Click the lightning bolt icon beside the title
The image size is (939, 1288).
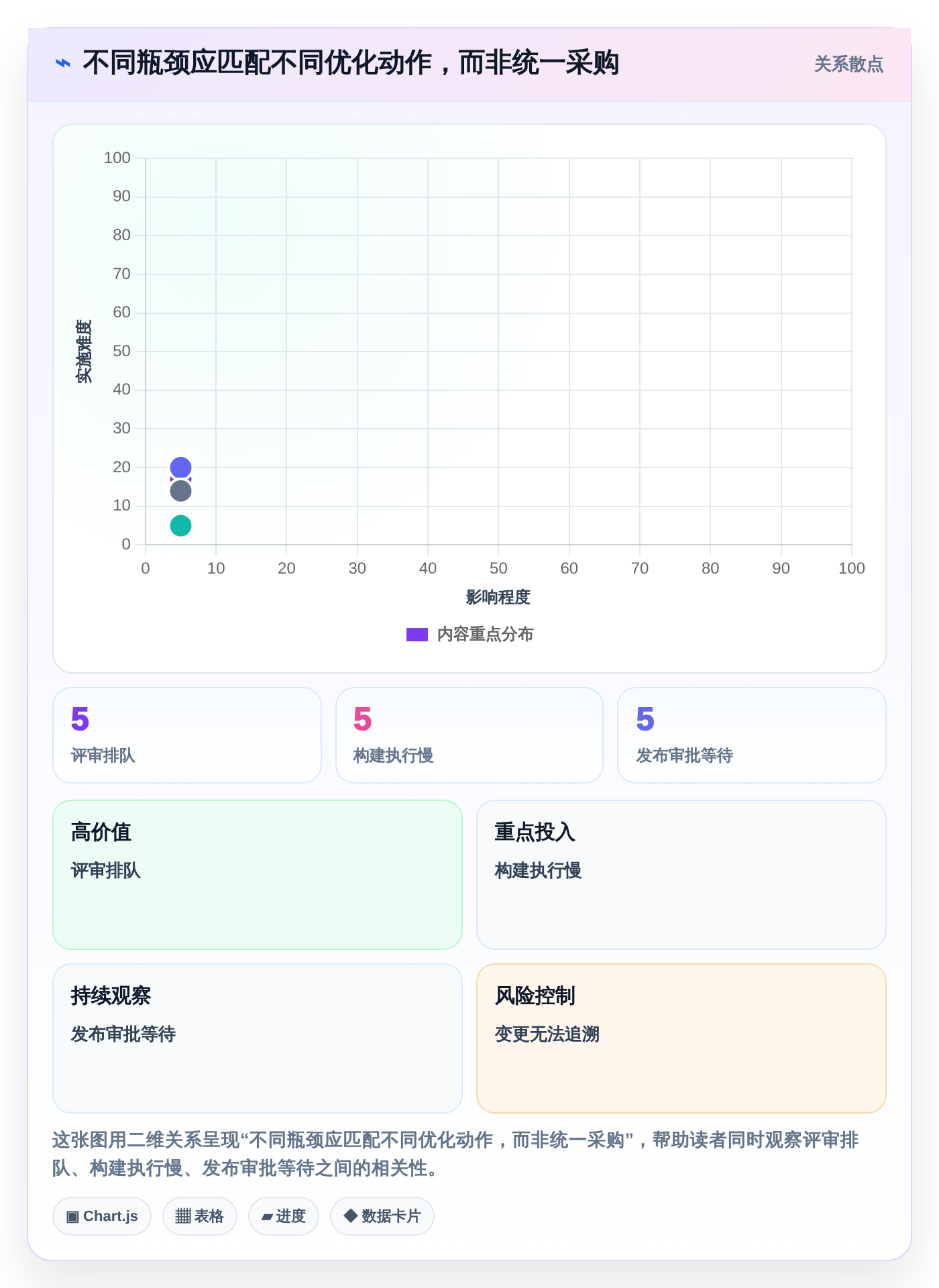pyautogui.click(x=63, y=64)
